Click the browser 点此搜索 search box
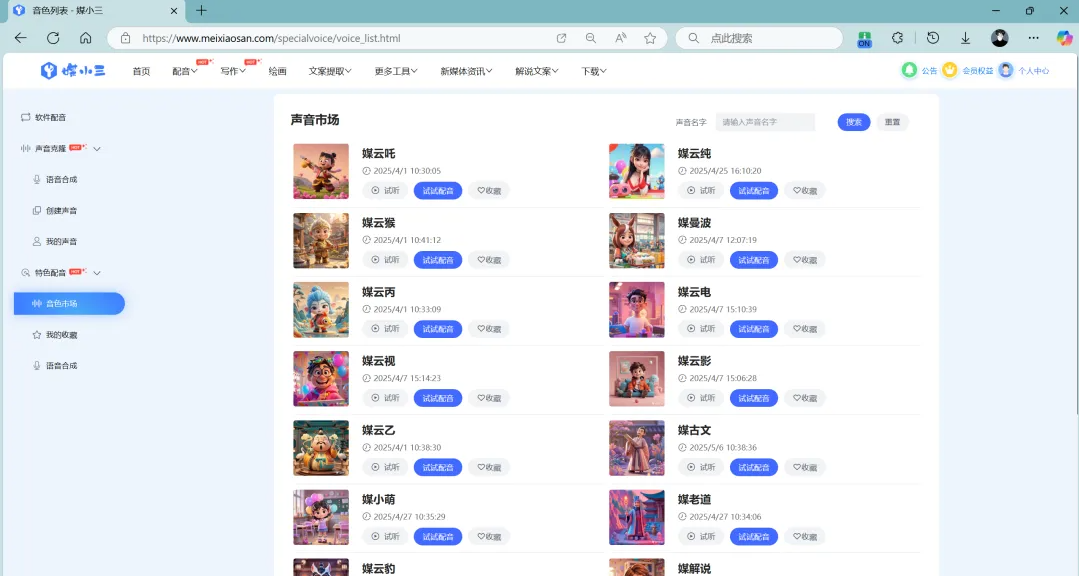This screenshot has height=576, width=1079. coord(759,39)
